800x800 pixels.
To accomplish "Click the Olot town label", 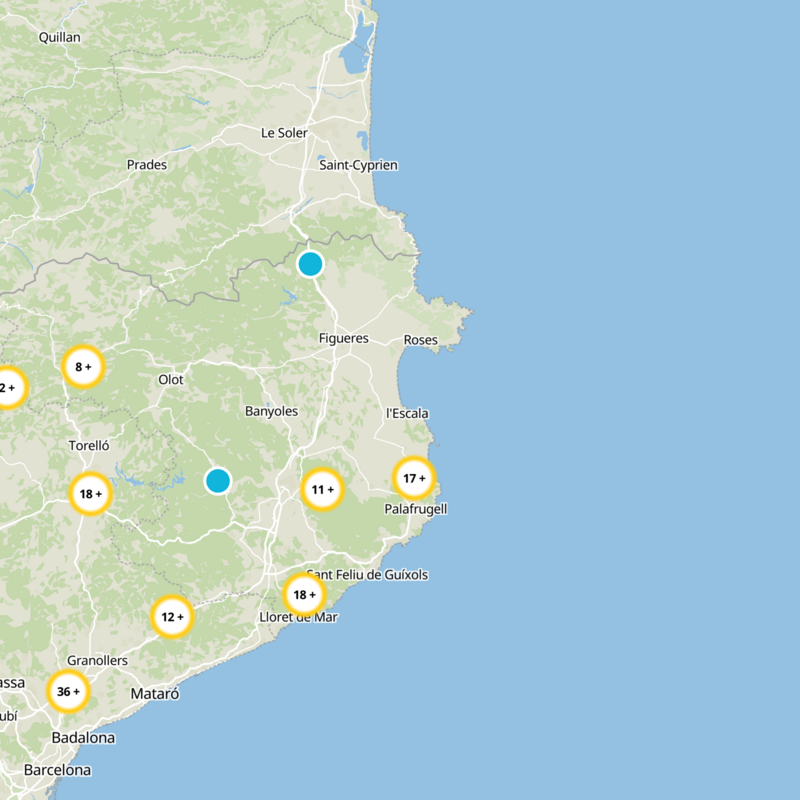I will 171,380.
